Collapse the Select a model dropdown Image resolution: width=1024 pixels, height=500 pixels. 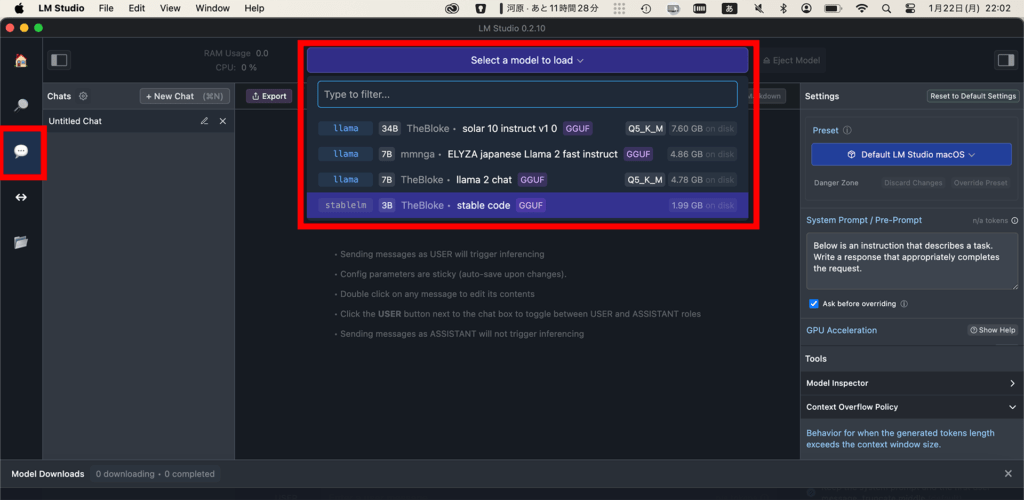coord(527,60)
